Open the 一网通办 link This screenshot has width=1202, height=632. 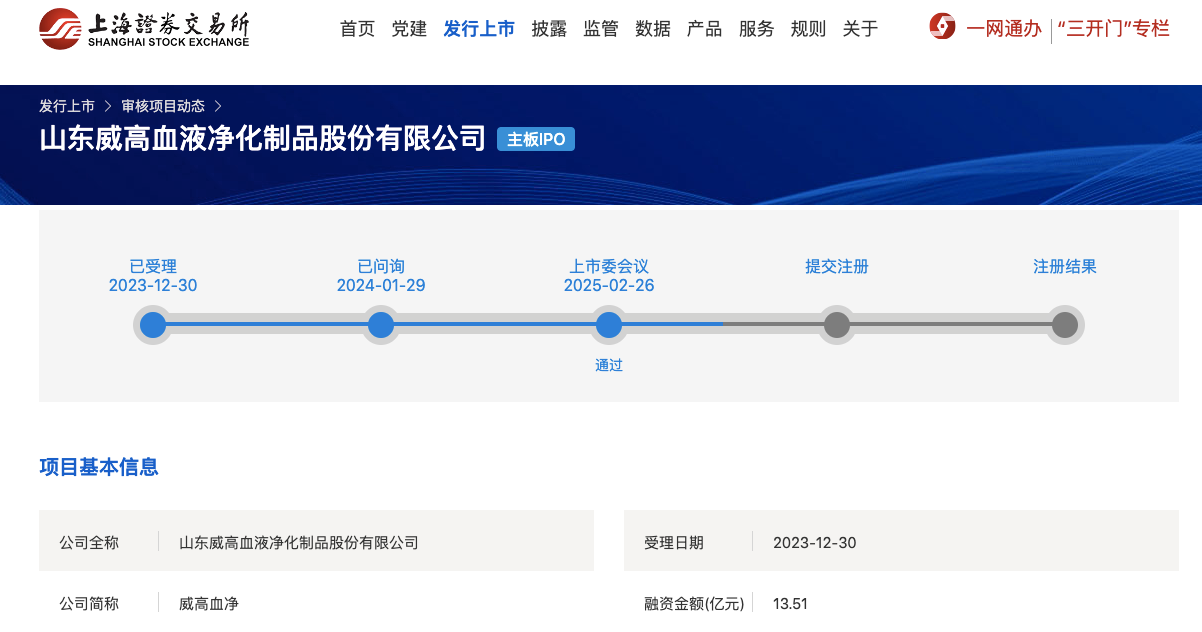tap(1004, 29)
